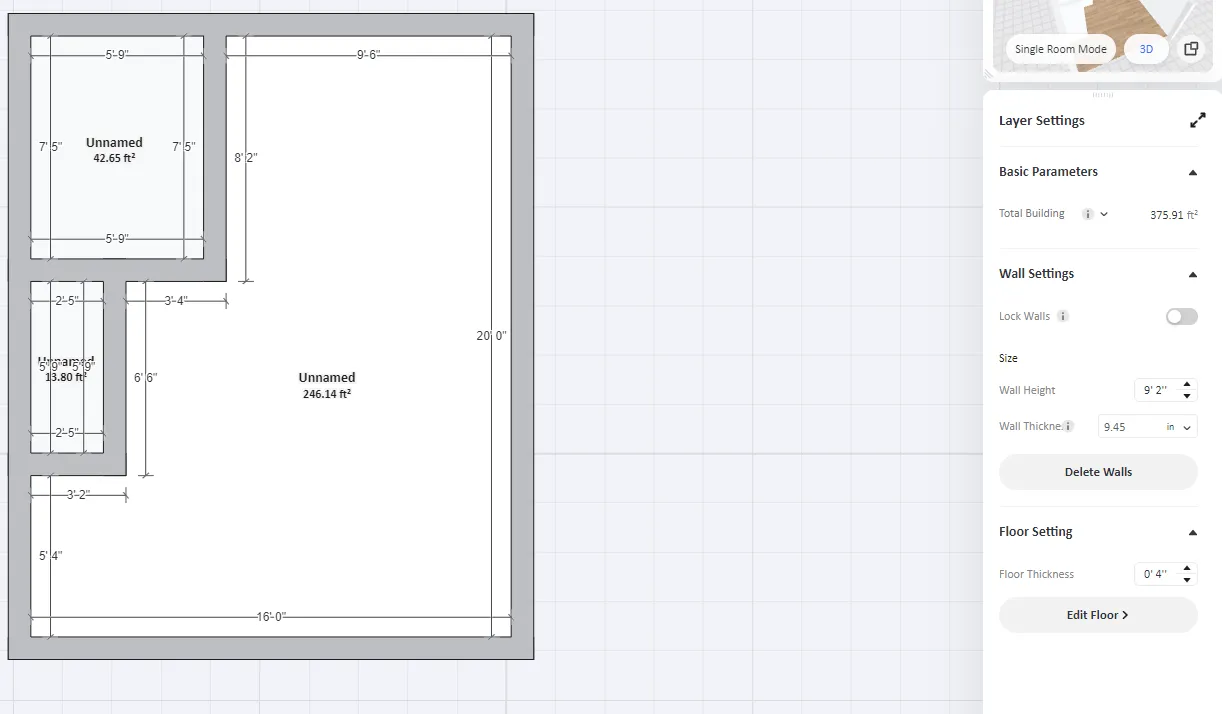The width and height of the screenshot is (1222, 714).
Task: Collapse the Basic Parameters section
Action: tap(1192, 172)
